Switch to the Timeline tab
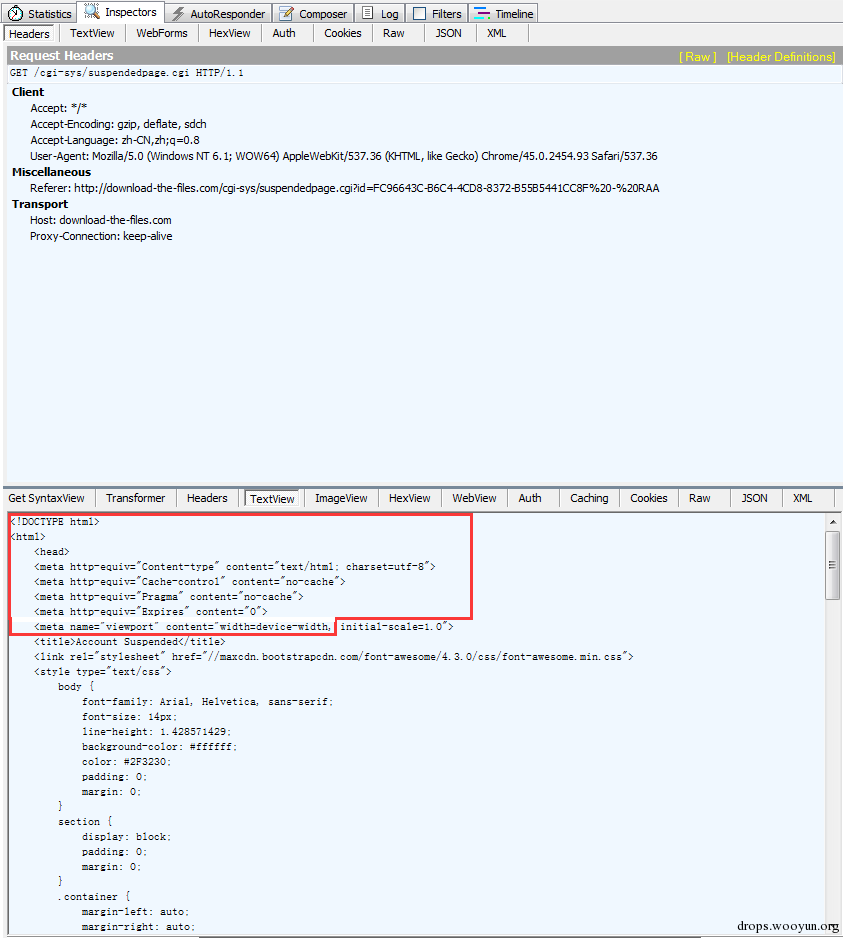Screen dimensions: 843x938 pos(504,13)
